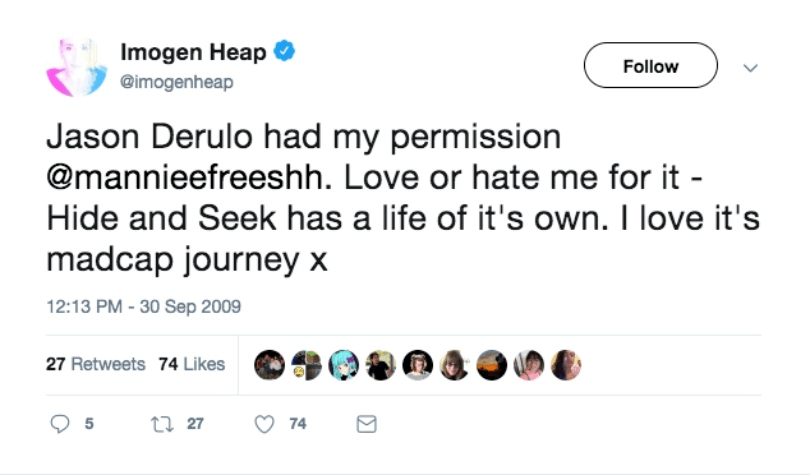The image size is (810, 475).
Task: View the 27 Retweets list
Action: point(95,364)
